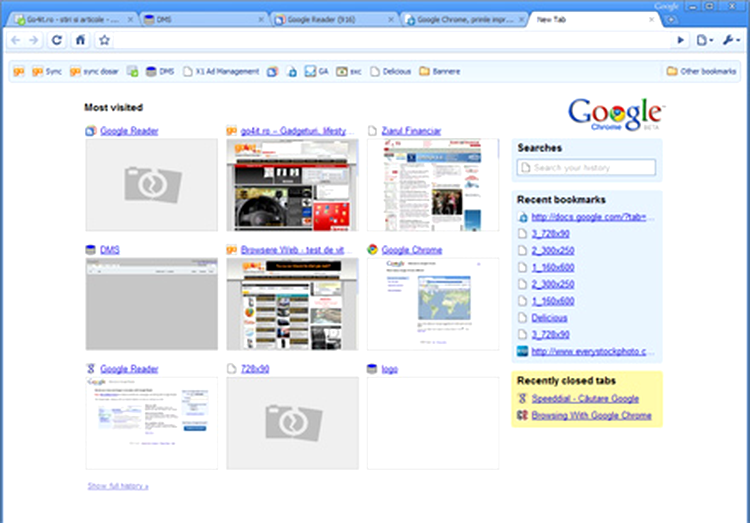Screen dimensions: 750x523
Task: Reopen the Speeddial - Cautare Google tab
Action: tap(585, 399)
